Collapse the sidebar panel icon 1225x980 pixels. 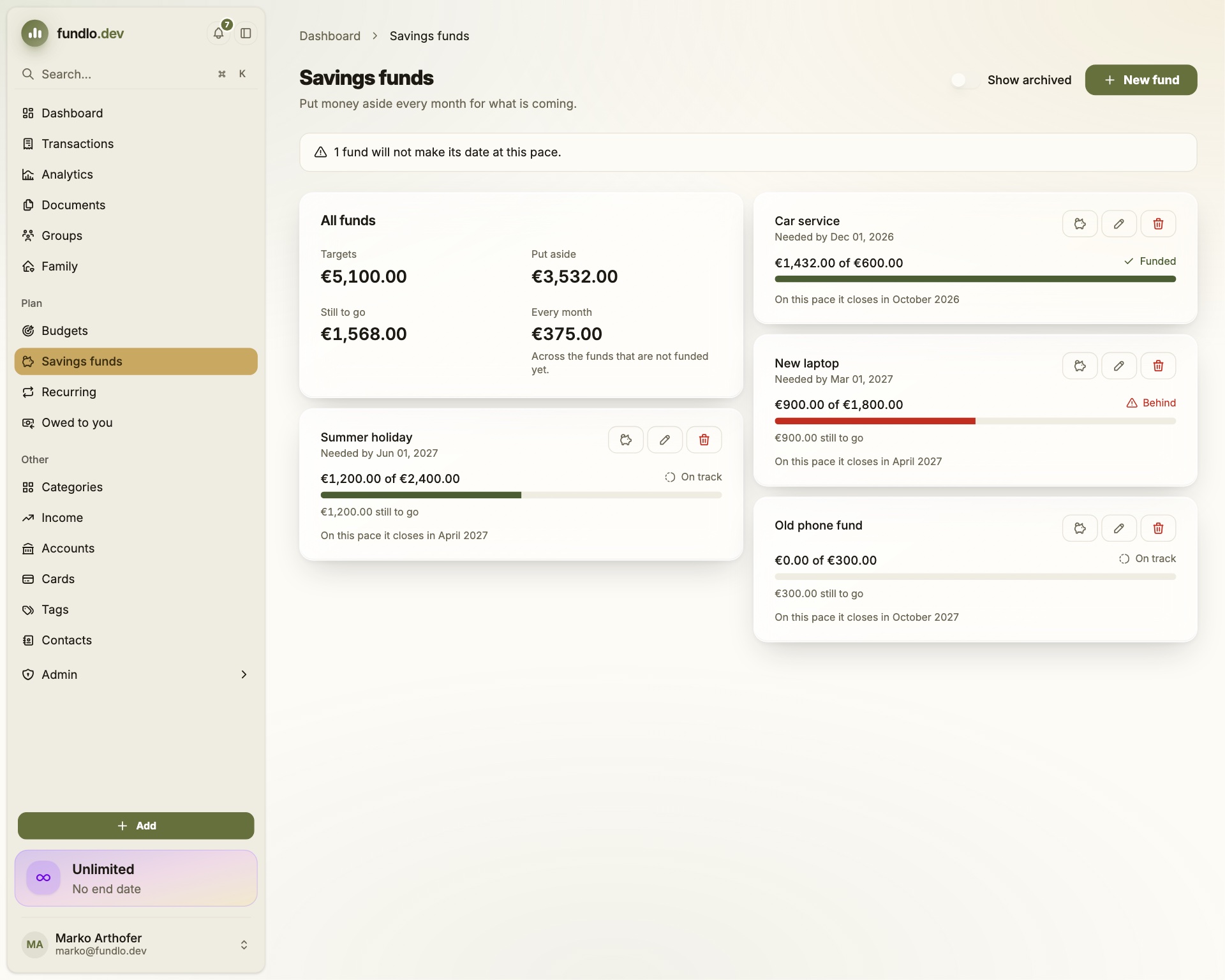(x=246, y=33)
